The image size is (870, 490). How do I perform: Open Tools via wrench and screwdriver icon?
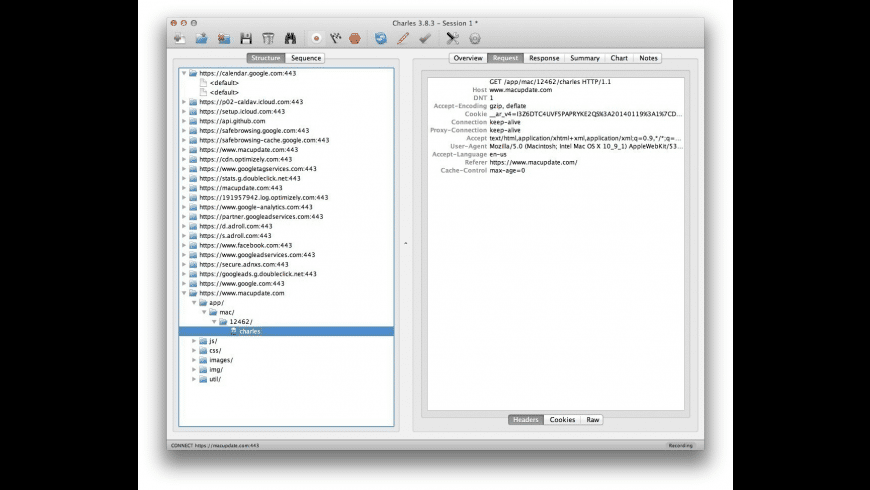[452, 39]
